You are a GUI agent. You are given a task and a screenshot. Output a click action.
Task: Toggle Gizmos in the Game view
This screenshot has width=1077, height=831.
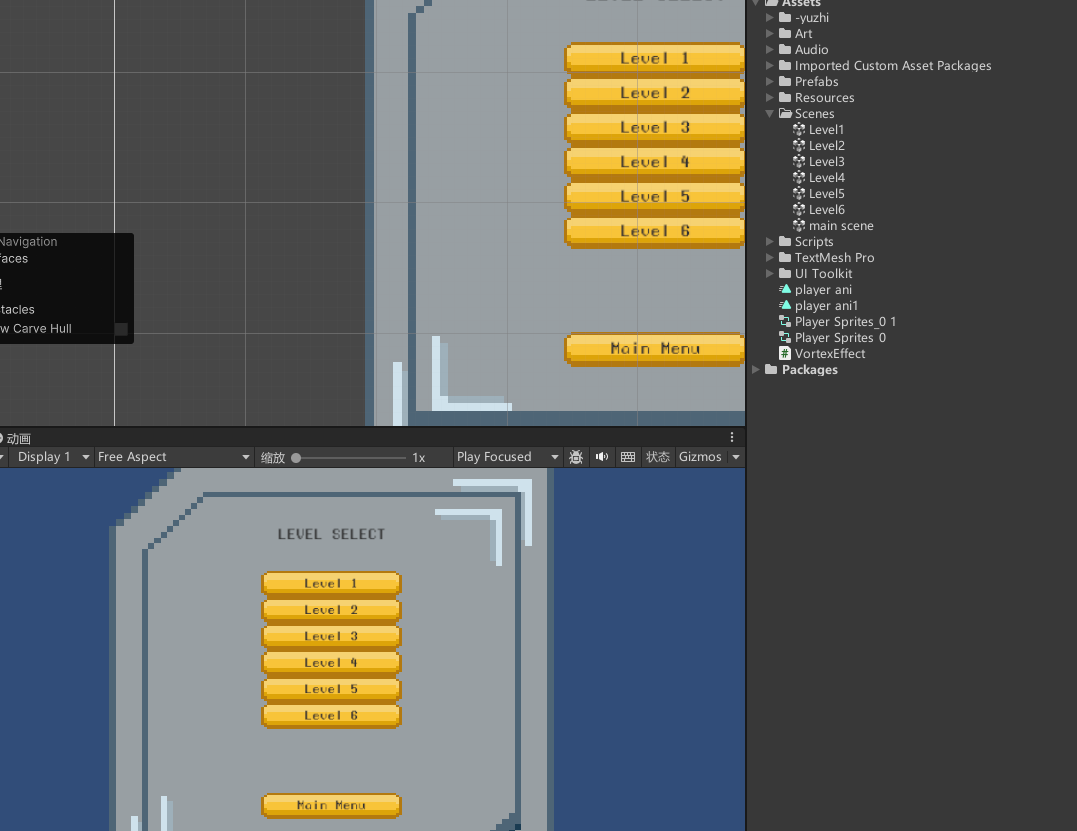700,457
